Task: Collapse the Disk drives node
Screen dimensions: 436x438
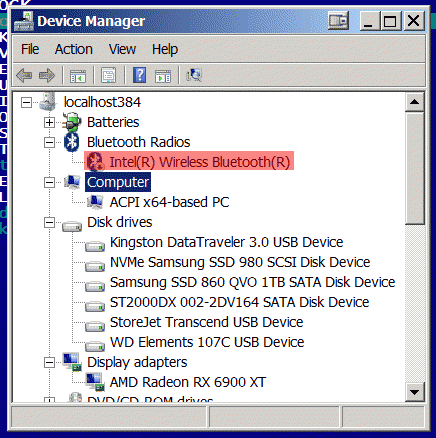Action: tap(49, 222)
